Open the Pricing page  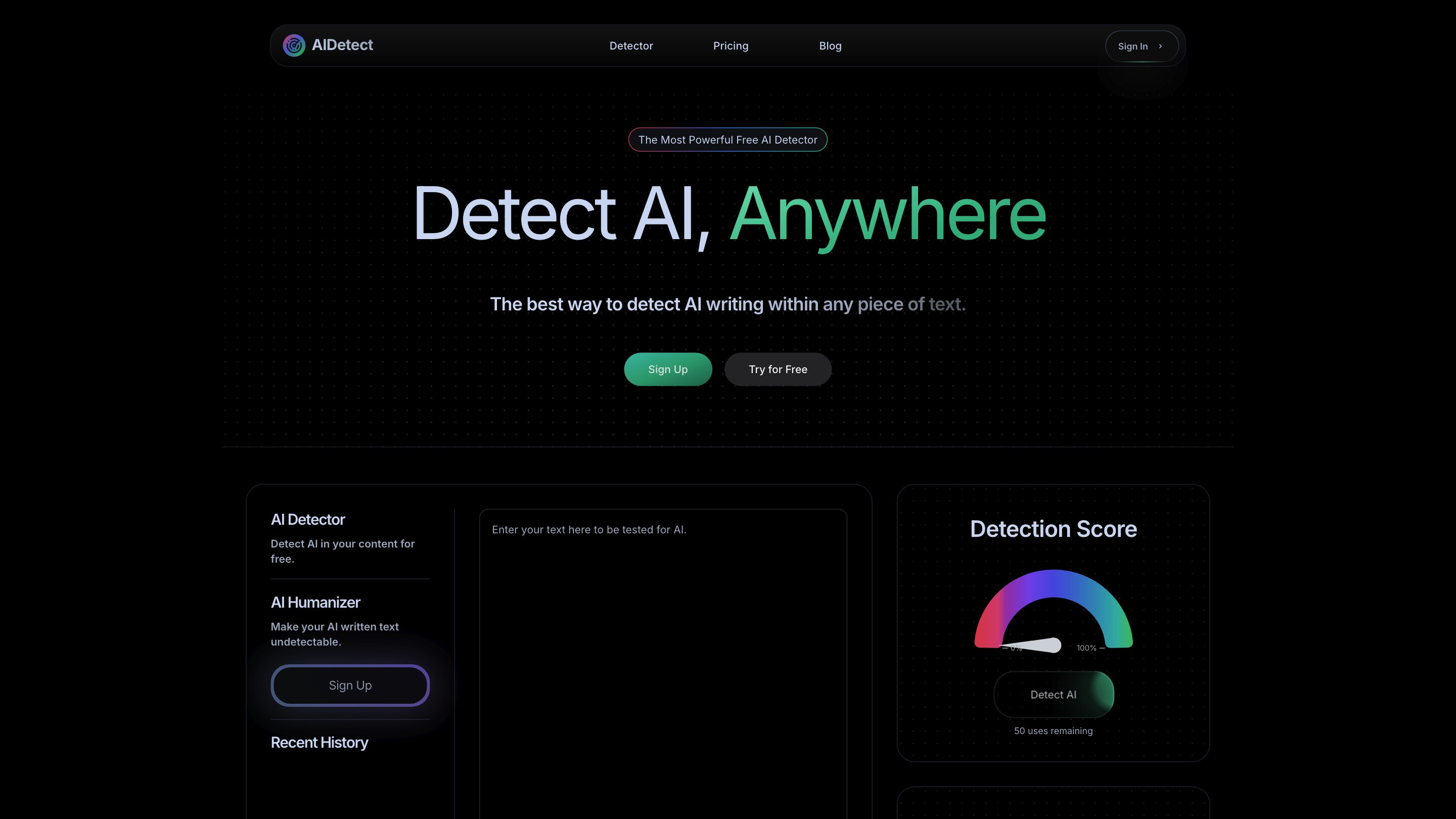(731, 46)
